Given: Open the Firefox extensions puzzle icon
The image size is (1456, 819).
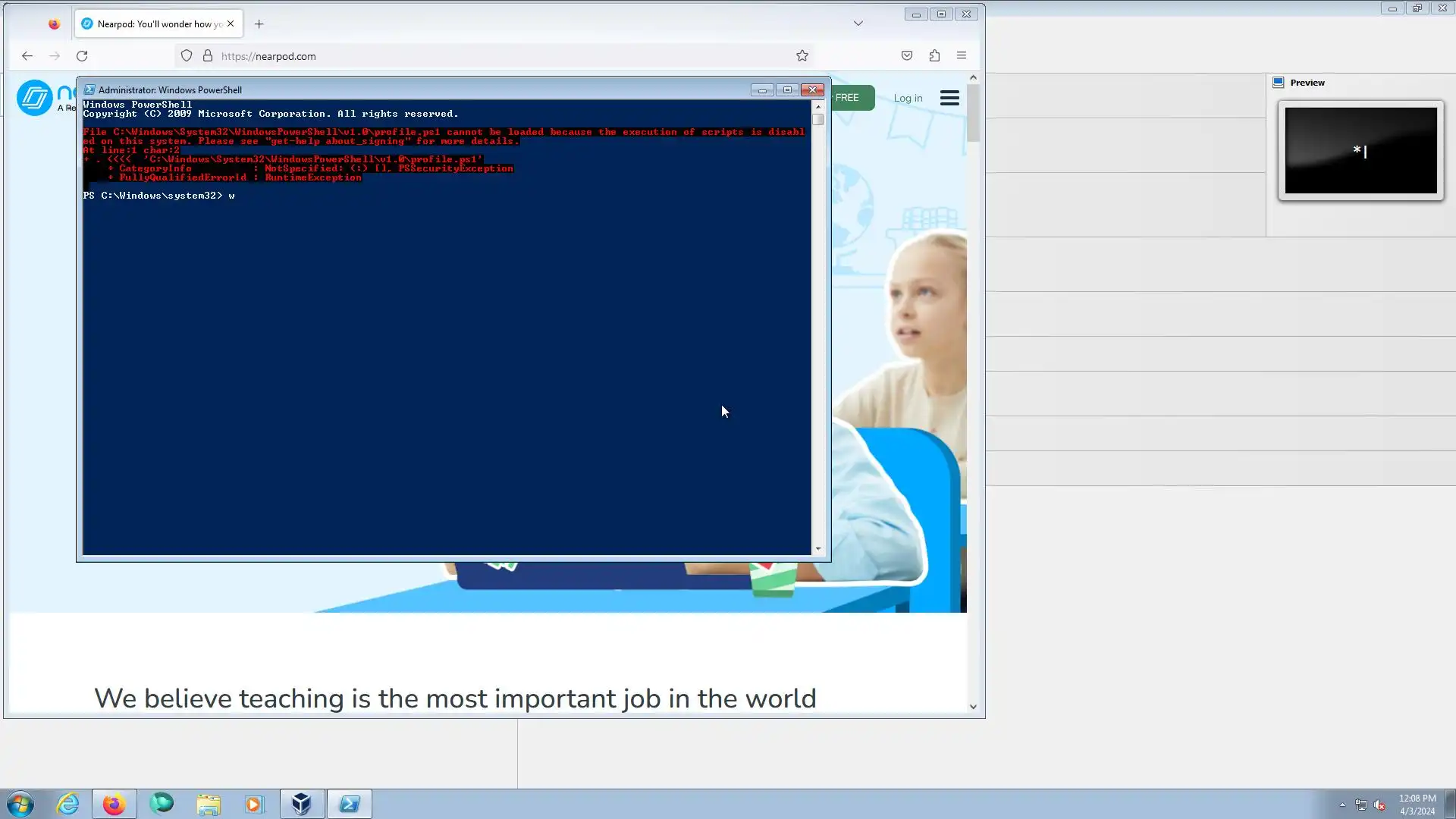Looking at the screenshot, I should coord(934,56).
